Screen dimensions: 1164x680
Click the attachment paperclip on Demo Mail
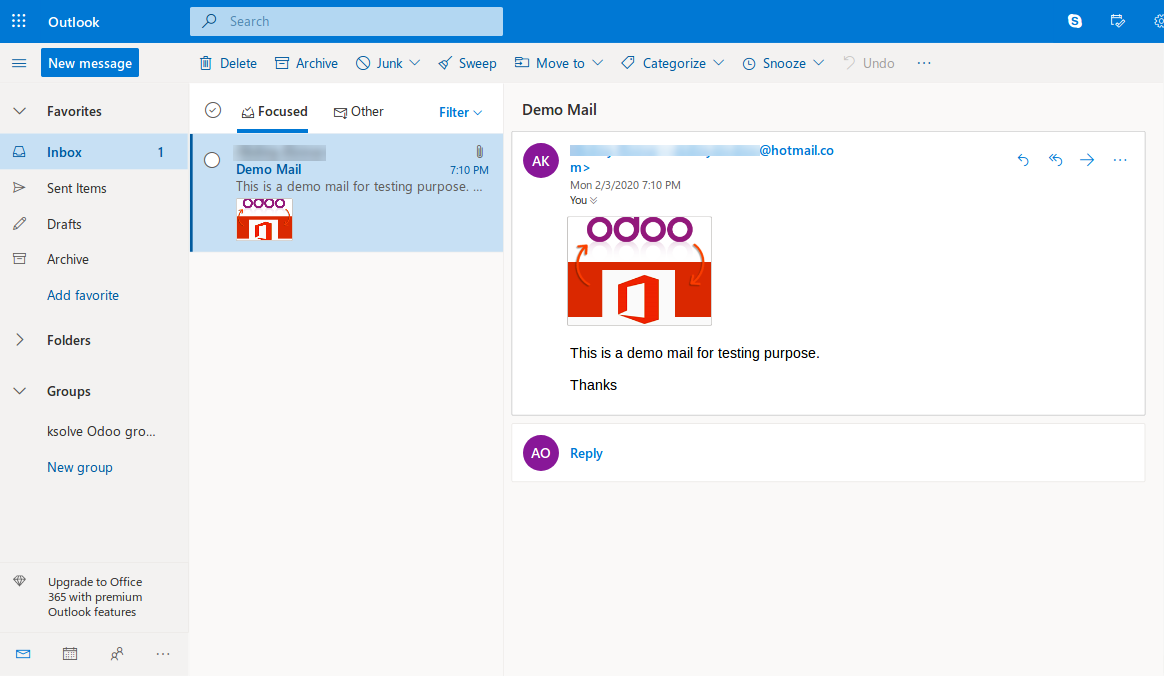pos(480,151)
